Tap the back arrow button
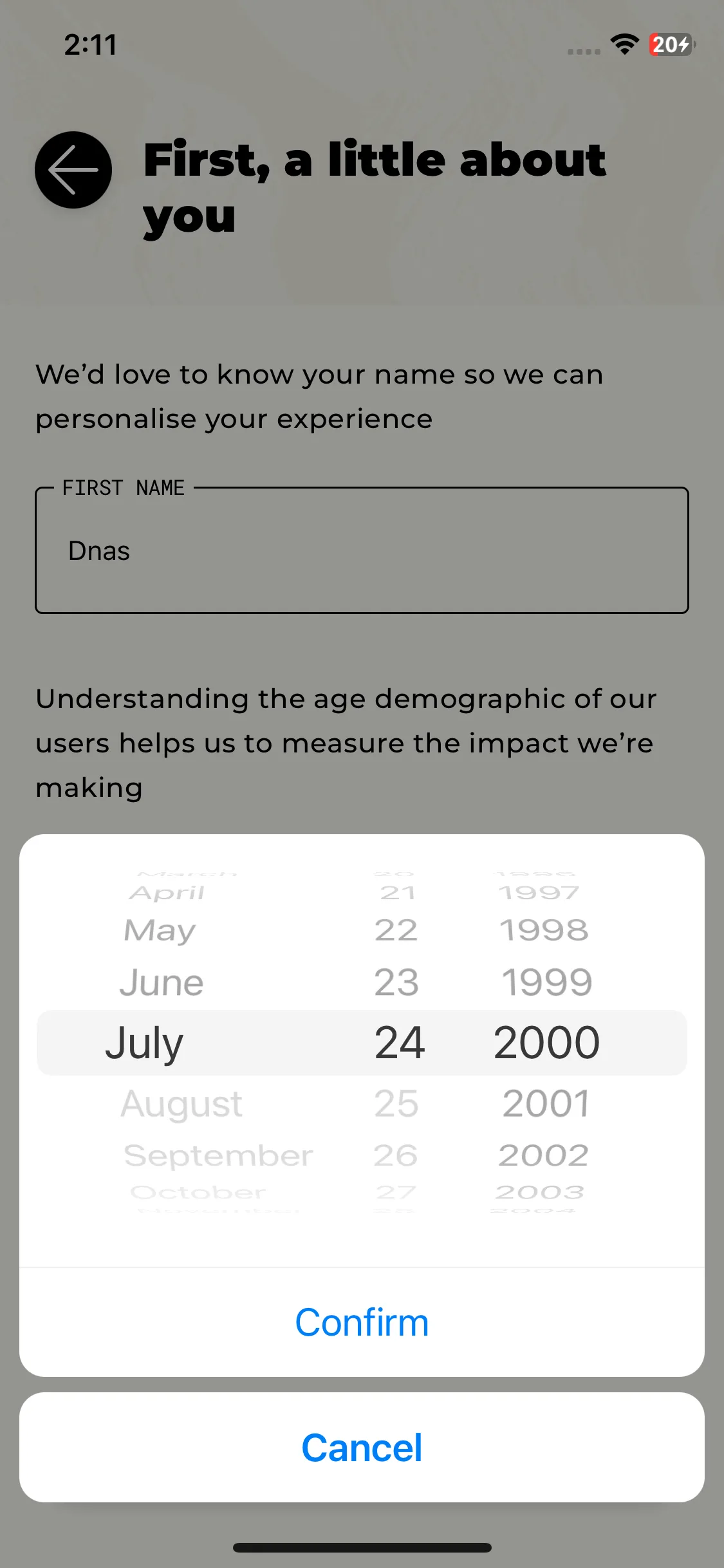The height and width of the screenshot is (1568, 724). pyautogui.click(x=73, y=170)
